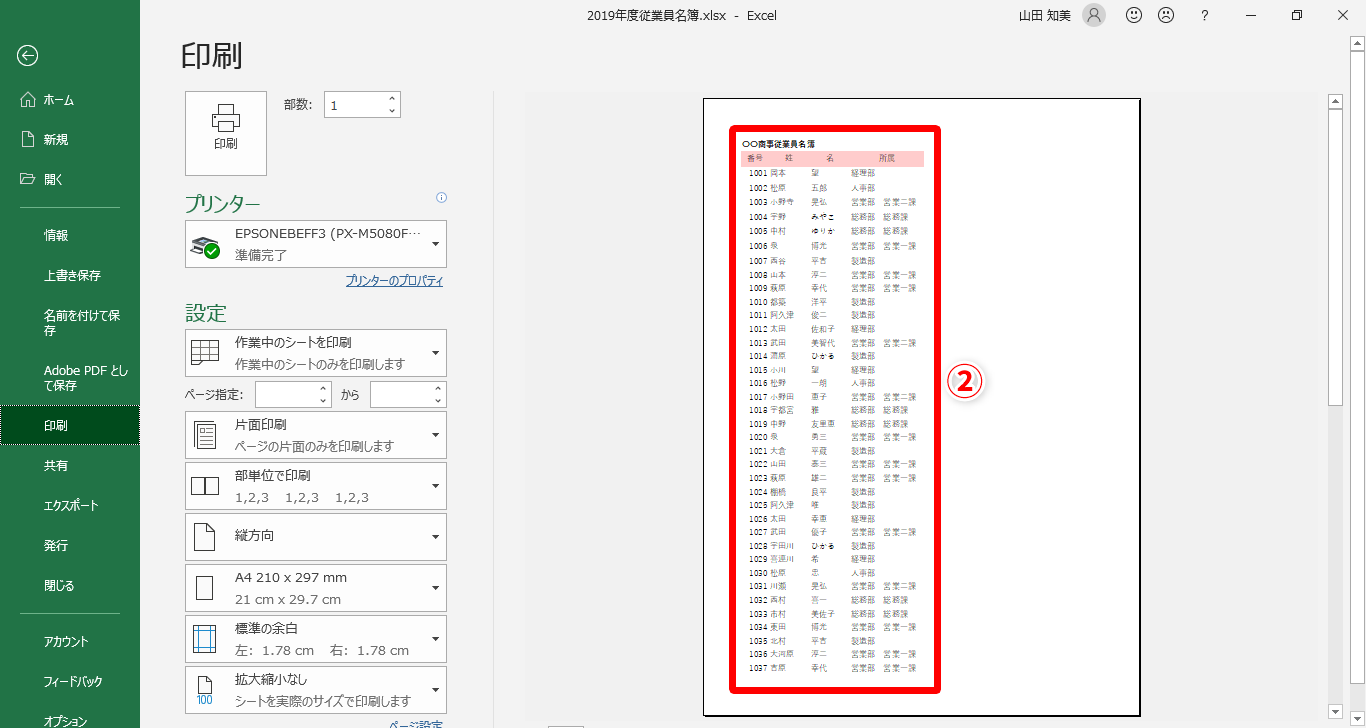This screenshot has width=1366, height=728.
Task: Click the smiley face feedback icon
Action: coord(1134,15)
